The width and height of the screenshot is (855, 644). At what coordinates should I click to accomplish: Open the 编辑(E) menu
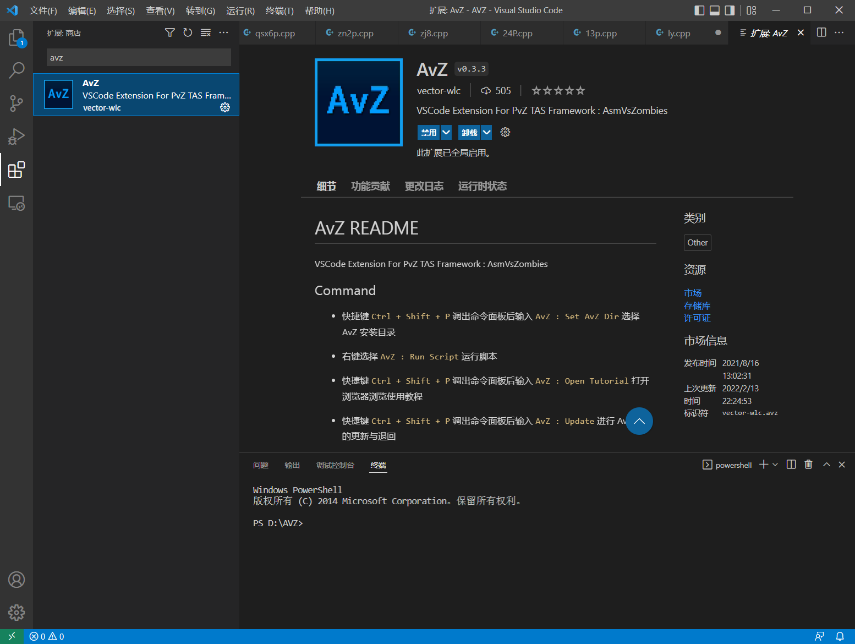pyautogui.click(x=82, y=10)
